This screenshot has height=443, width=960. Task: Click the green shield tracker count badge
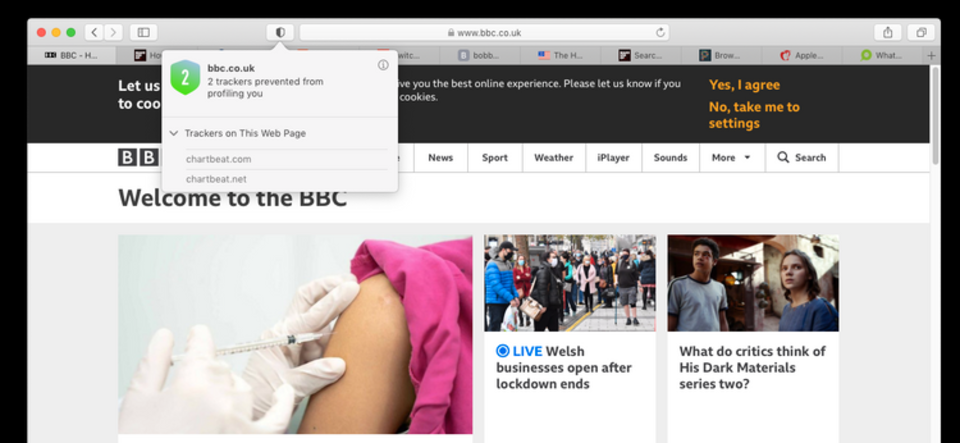tap(185, 78)
